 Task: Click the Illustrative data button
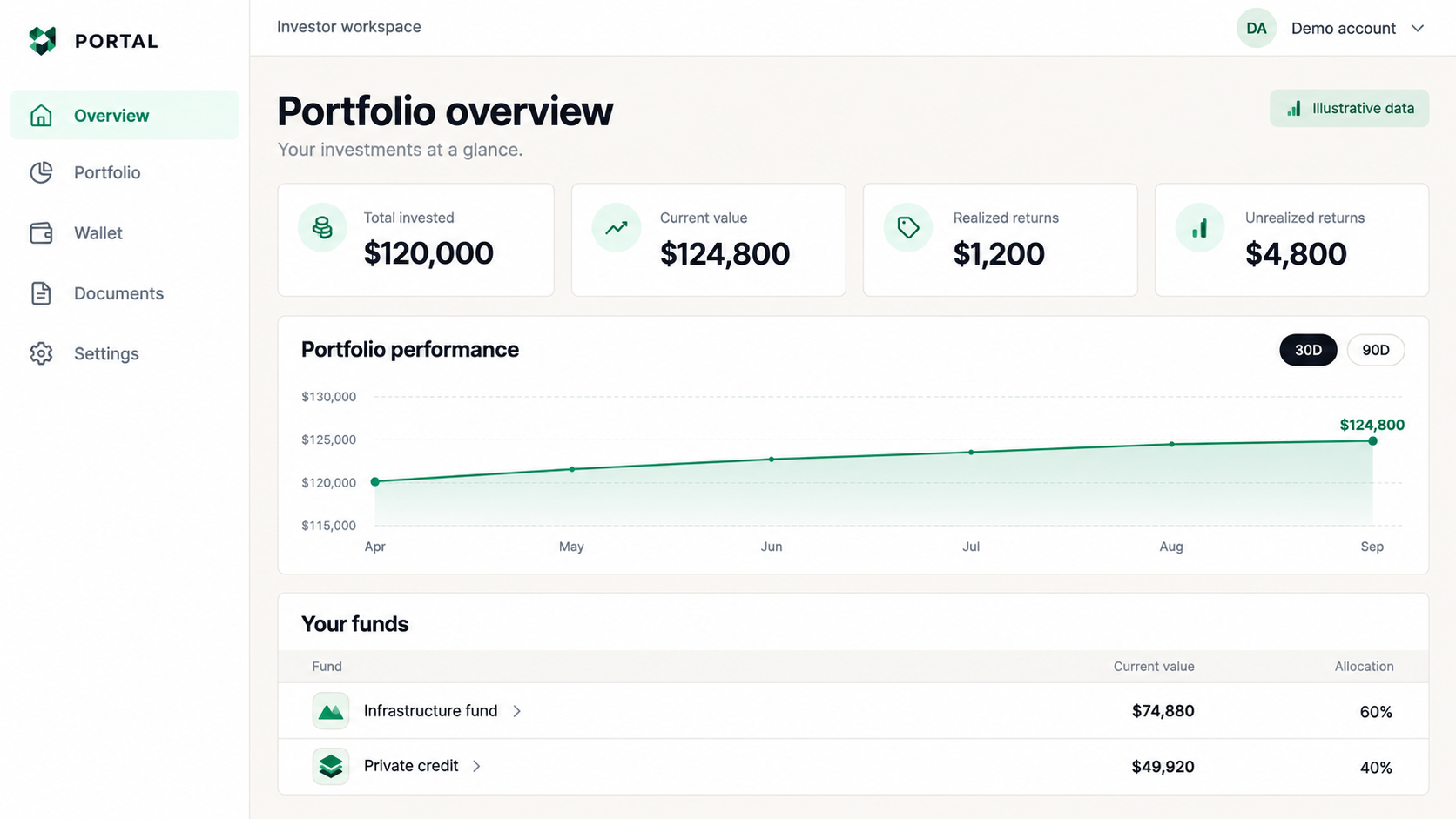click(x=1349, y=108)
